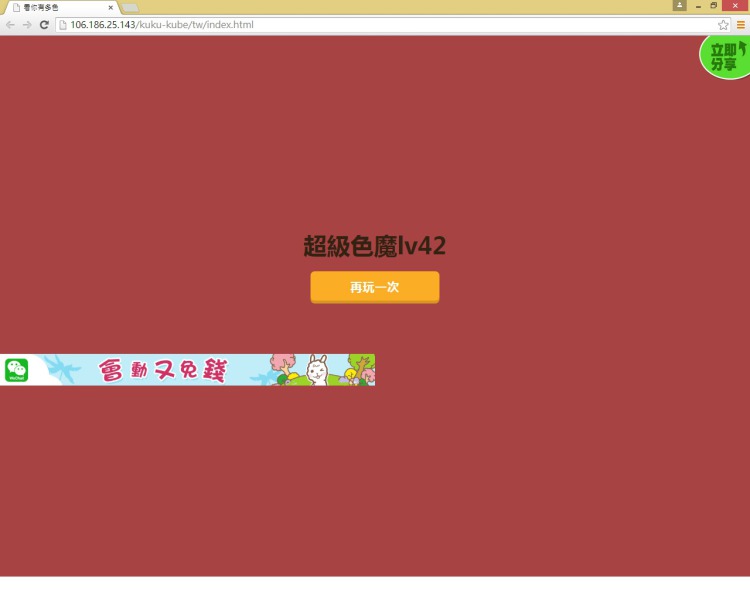Click the WeChat logo in the banner
Screen dimensions: 750x600
click(17, 370)
